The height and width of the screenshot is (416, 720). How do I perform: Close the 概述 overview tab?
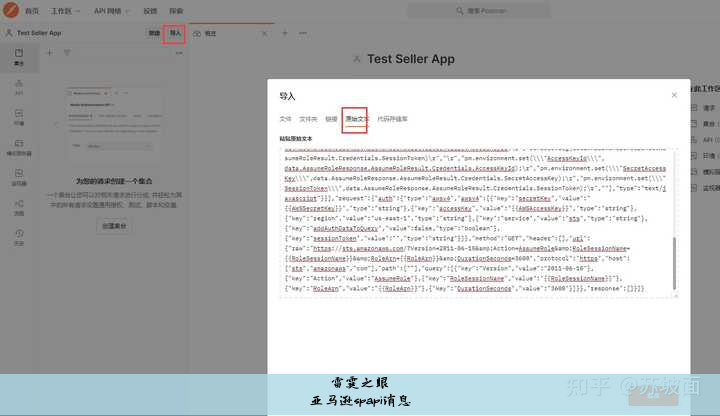(x=264, y=34)
